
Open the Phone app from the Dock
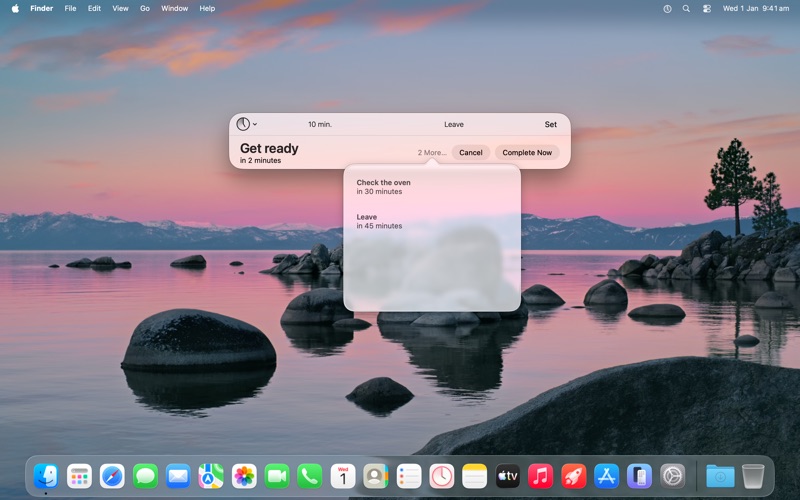[310, 476]
